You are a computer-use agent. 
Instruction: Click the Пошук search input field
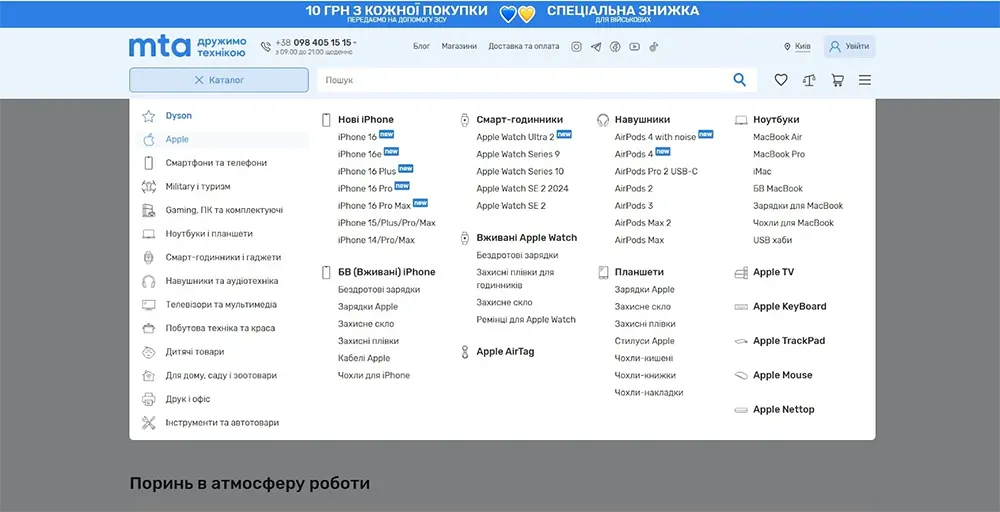tap(520, 80)
